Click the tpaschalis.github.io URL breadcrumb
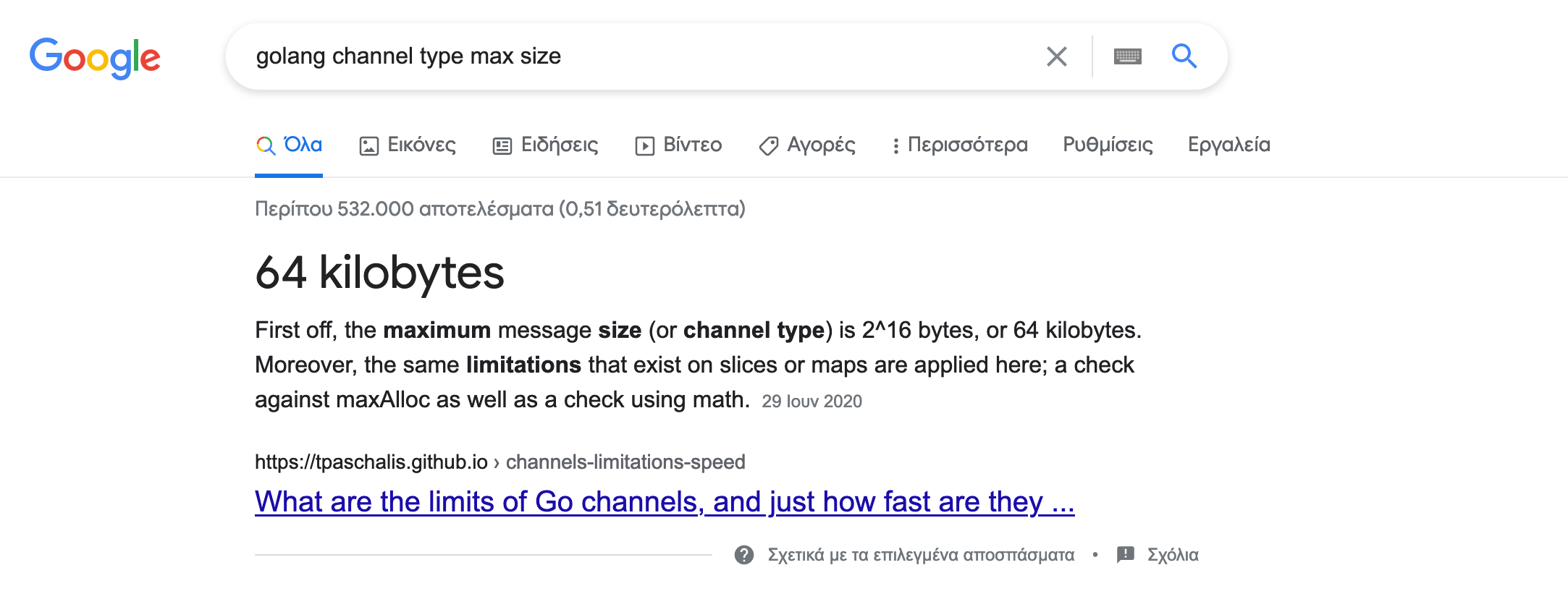The width and height of the screenshot is (1568, 599). (500, 462)
